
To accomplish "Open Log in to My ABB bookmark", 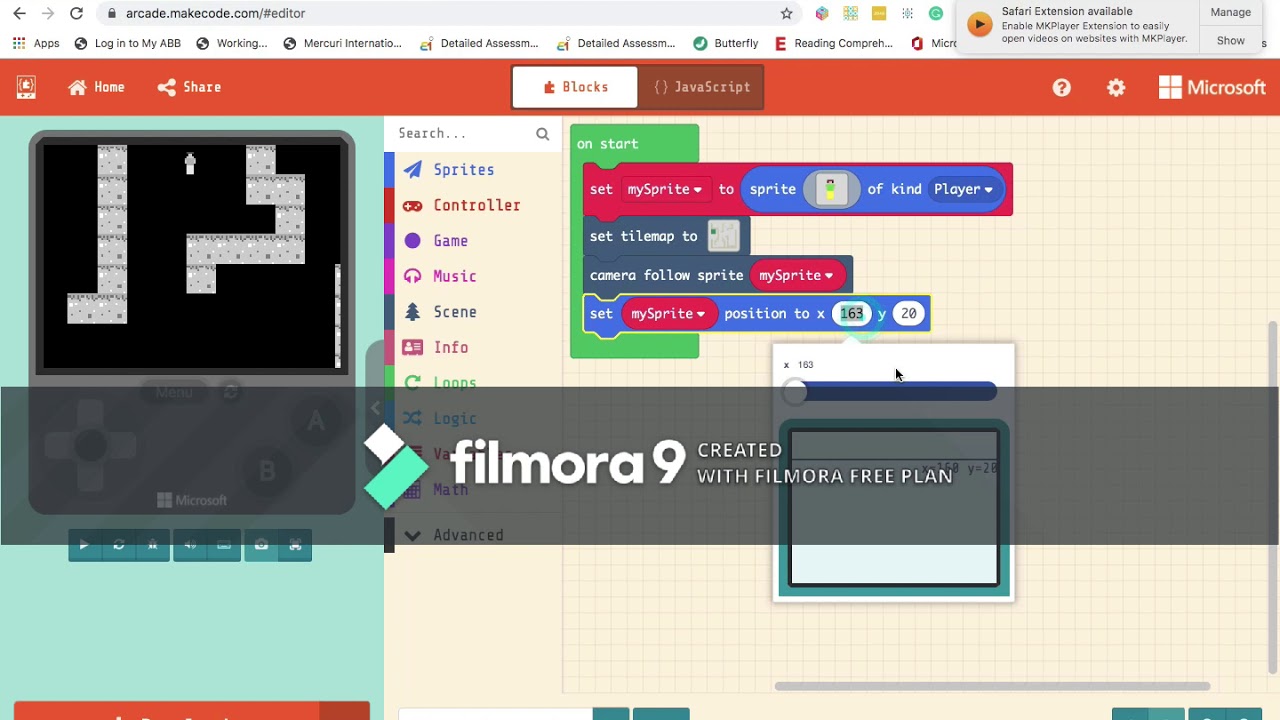I will tap(128, 43).
